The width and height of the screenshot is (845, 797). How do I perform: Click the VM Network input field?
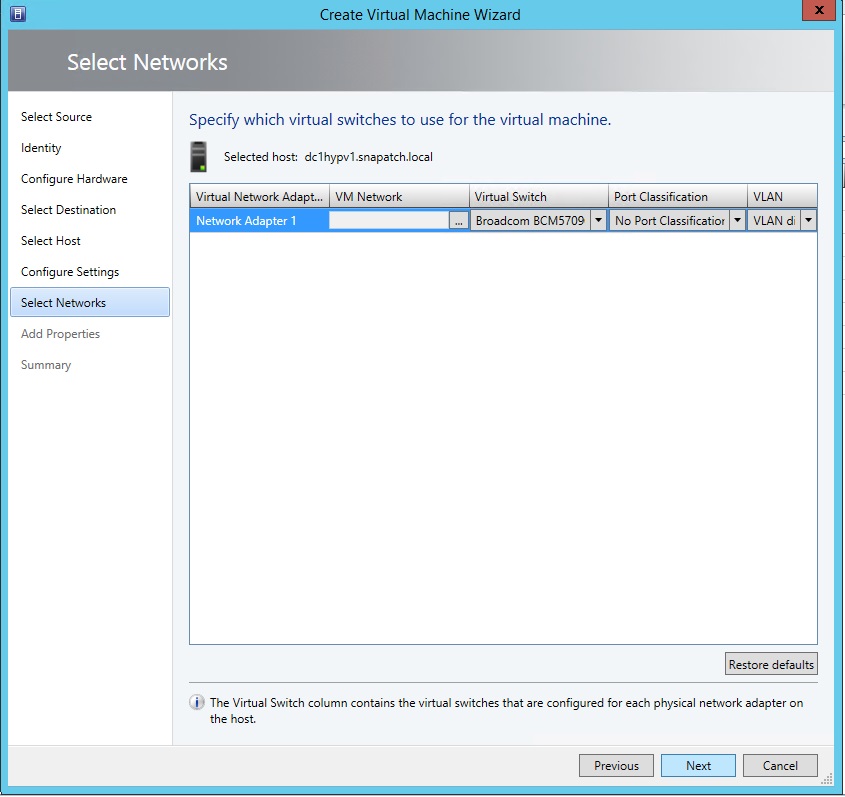[x=389, y=220]
